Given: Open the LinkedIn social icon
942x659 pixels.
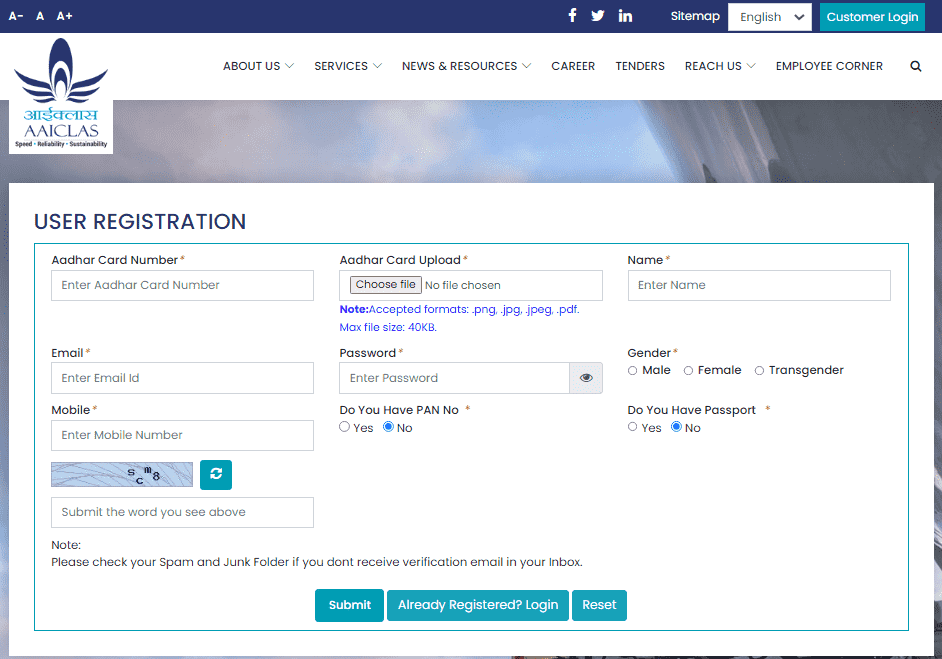Looking at the screenshot, I should click(625, 16).
